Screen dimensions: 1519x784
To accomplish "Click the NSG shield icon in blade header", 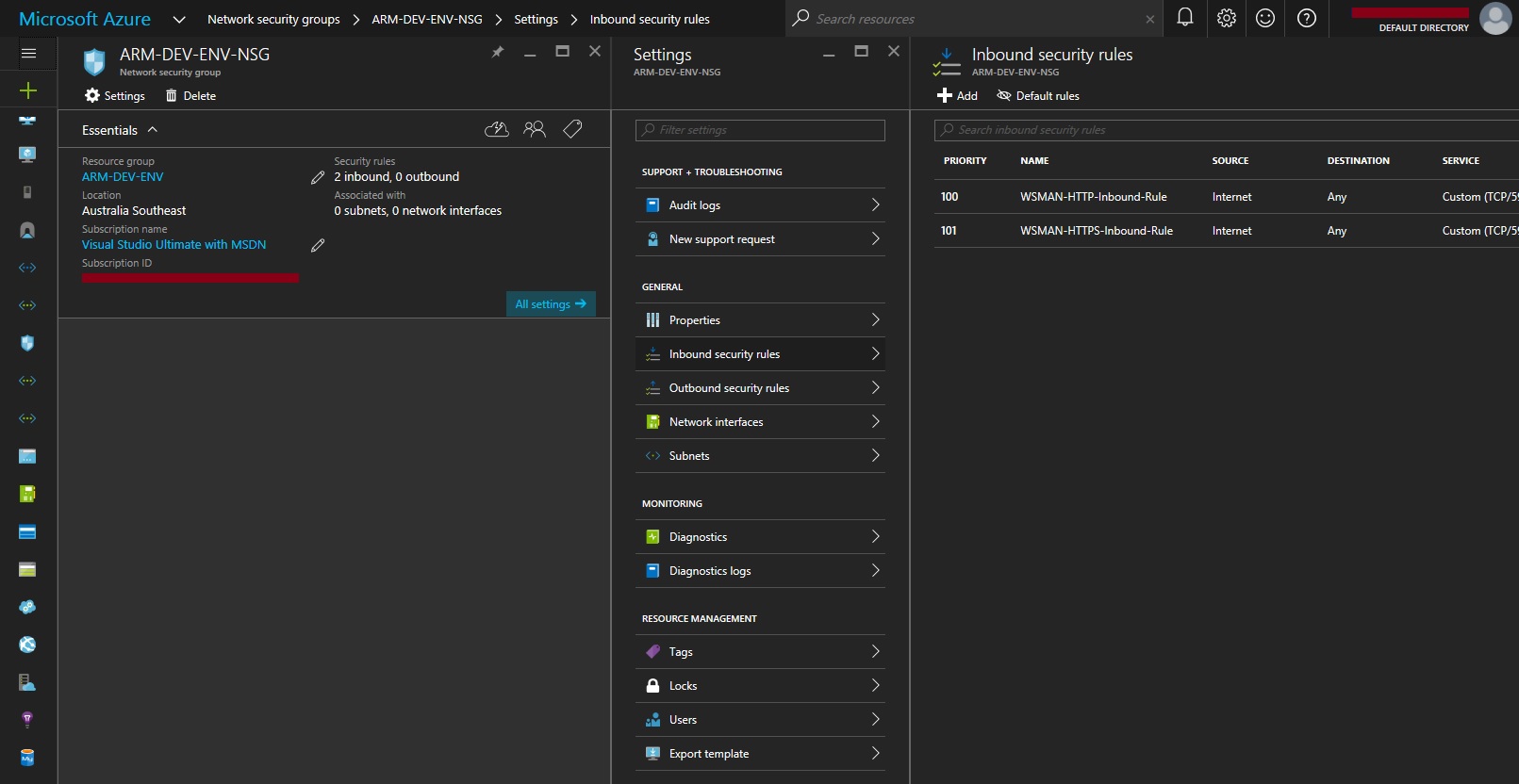I will 94,62.
